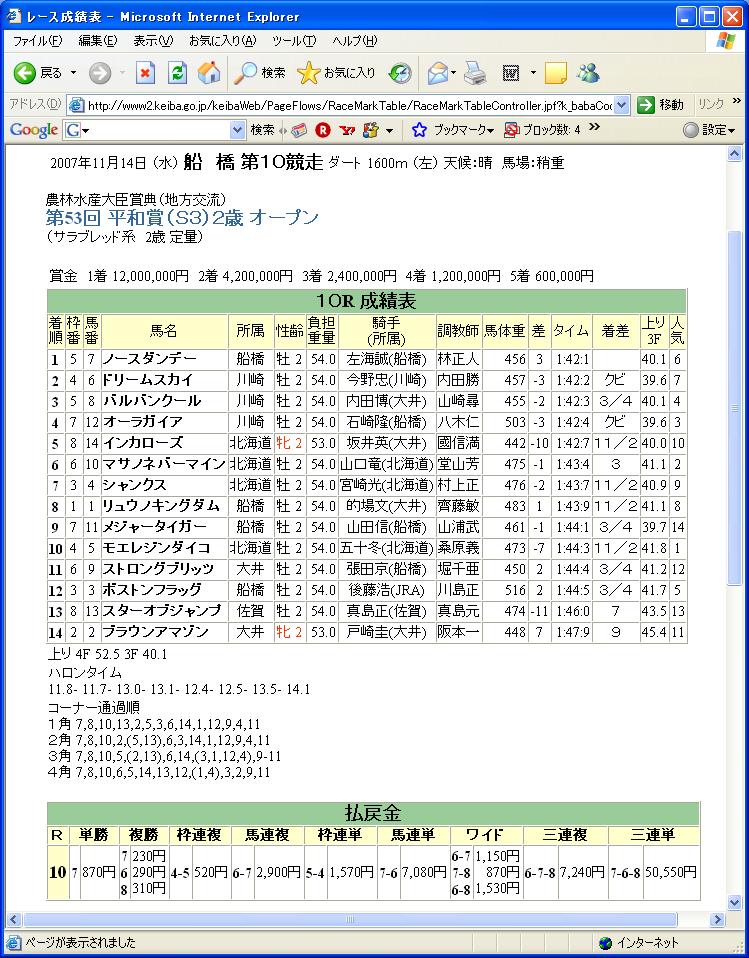Open the History clock icon
Viewport: 749px width, 958px height.
(400, 73)
